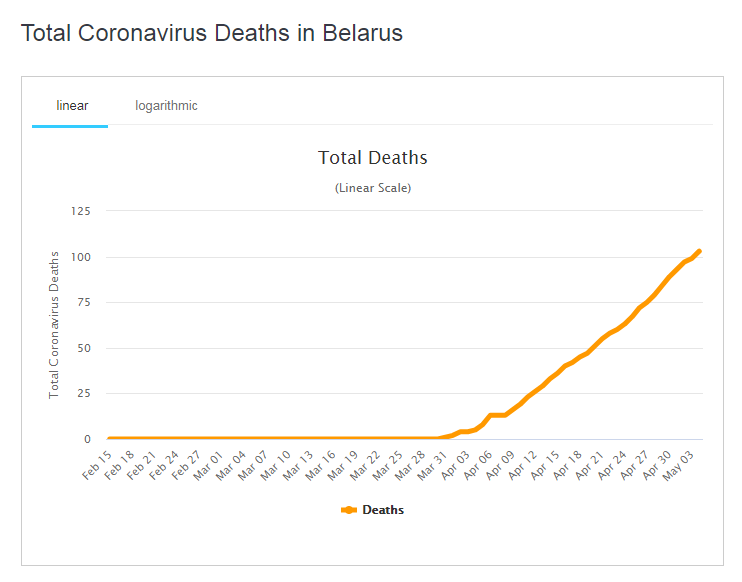The height and width of the screenshot is (582, 742).
Task: Click the orange Deaths legend marker
Action: click(348, 510)
